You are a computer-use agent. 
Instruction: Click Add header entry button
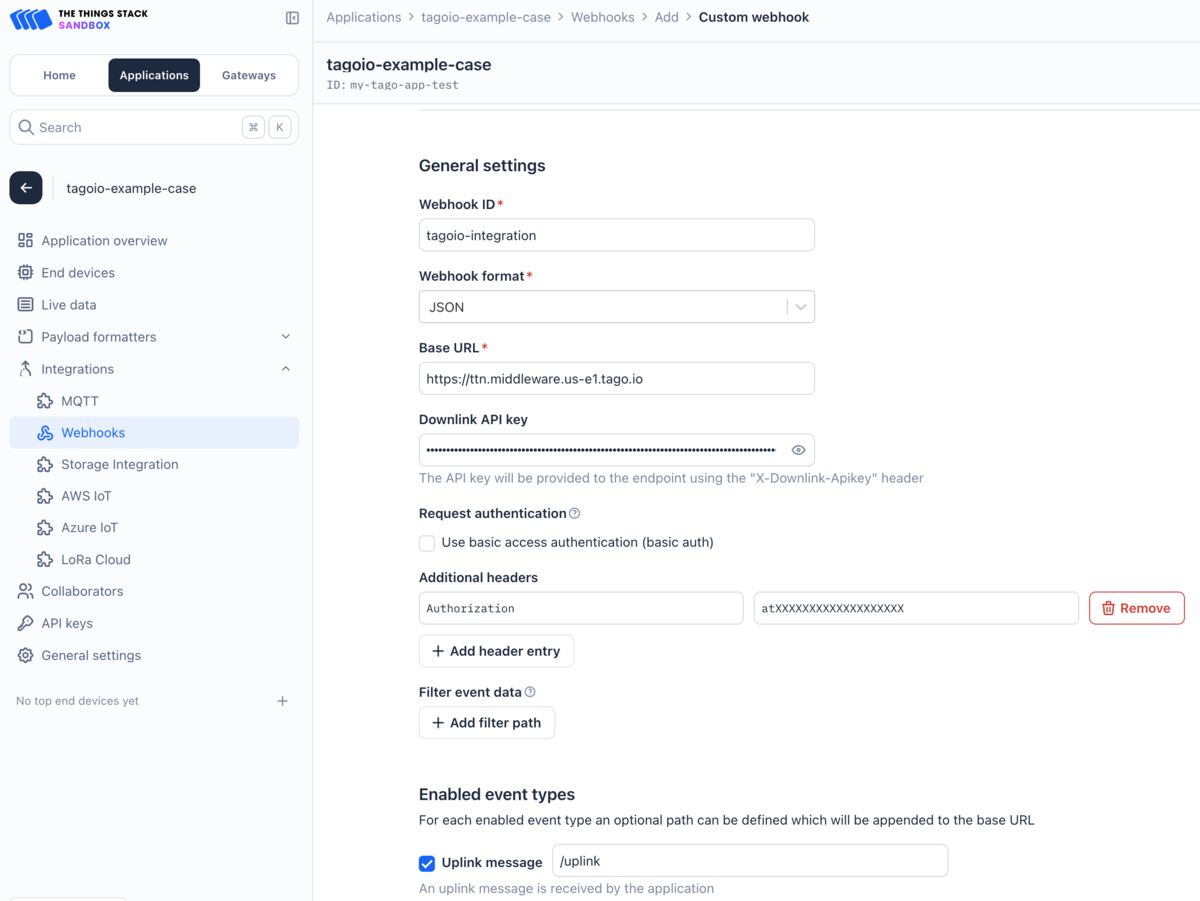(x=496, y=651)
